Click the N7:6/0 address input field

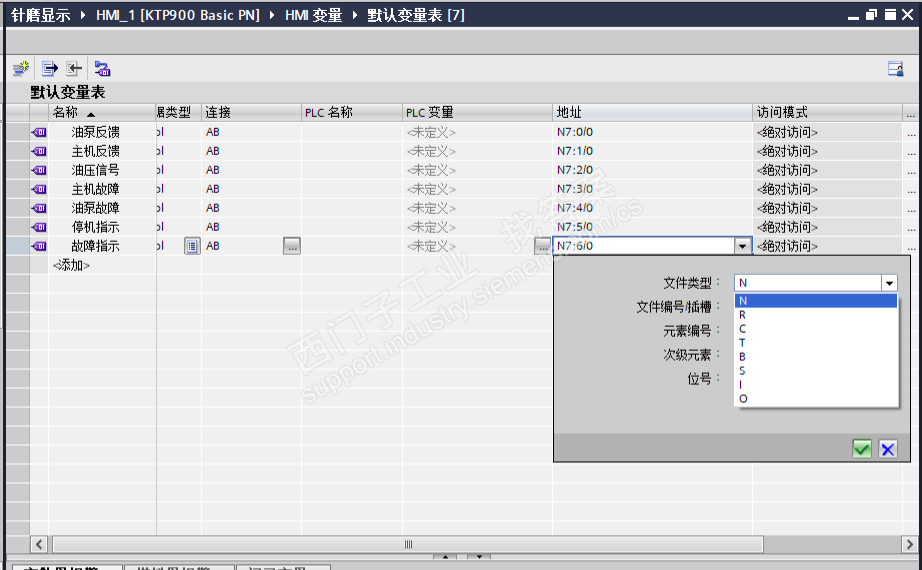click(x=644, y=246)
